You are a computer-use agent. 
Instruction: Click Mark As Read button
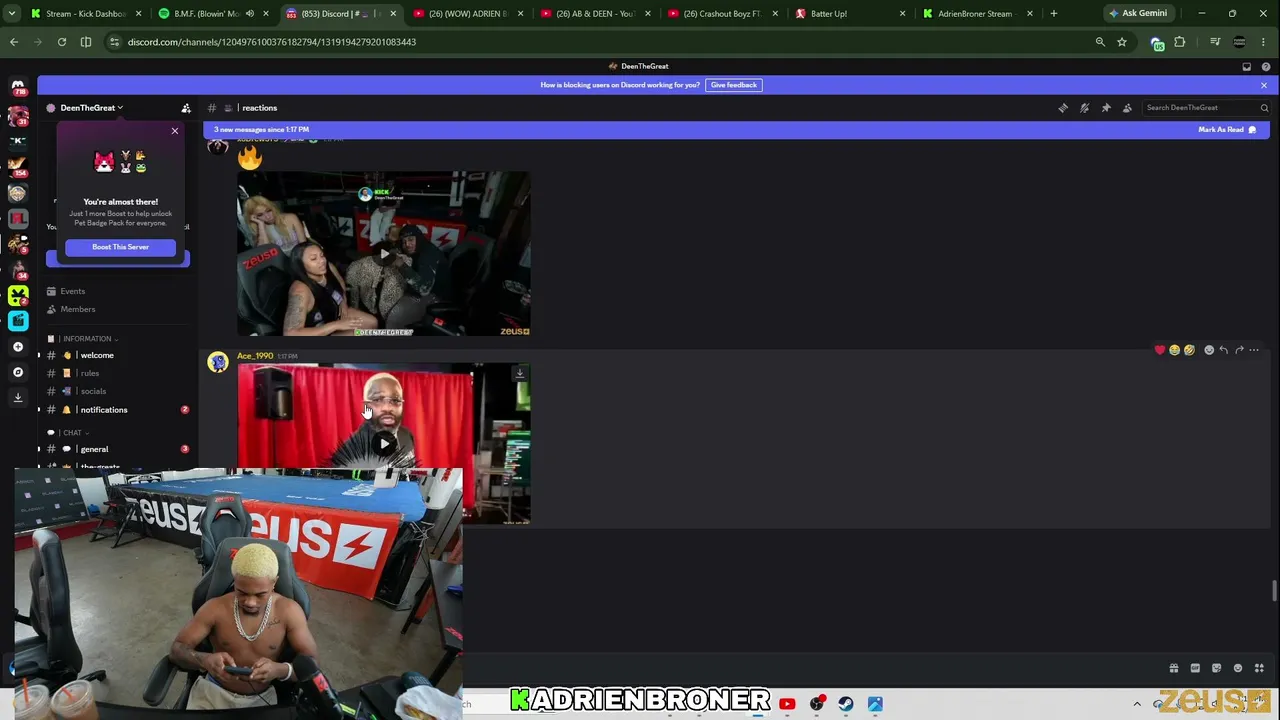tap(1227, 130)
